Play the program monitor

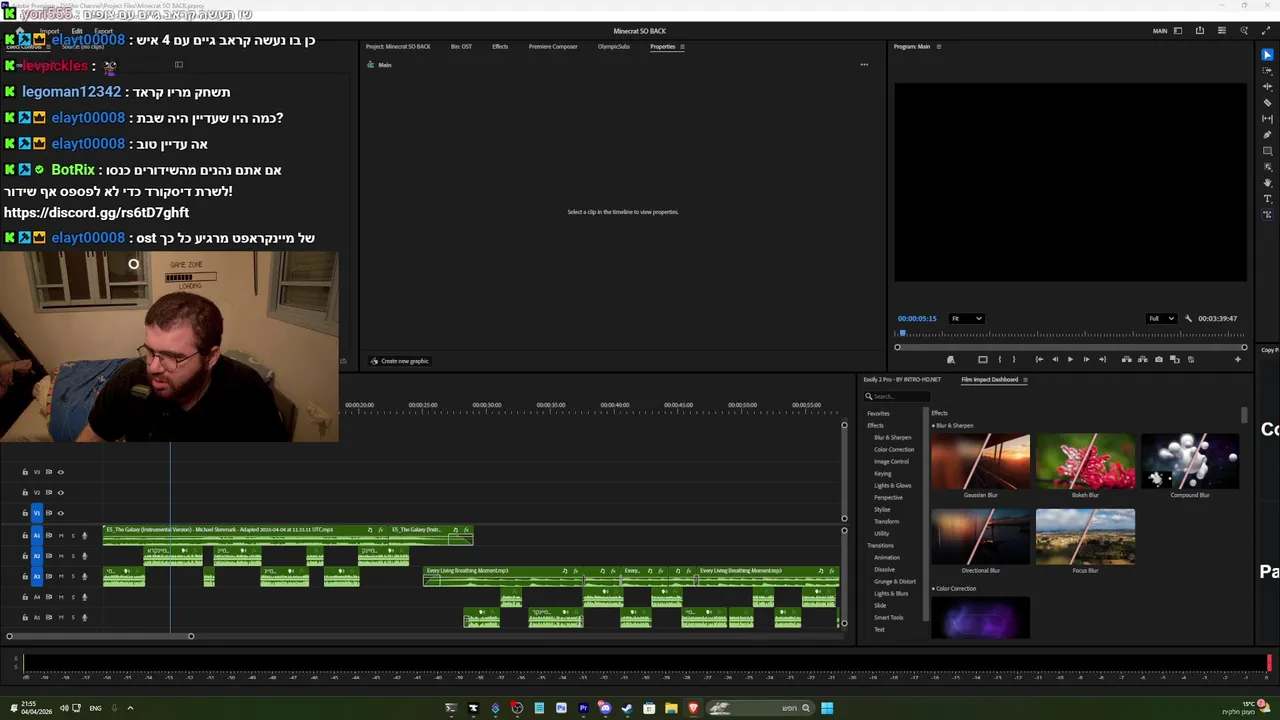pyautogui.click(x=1070, y=359)
